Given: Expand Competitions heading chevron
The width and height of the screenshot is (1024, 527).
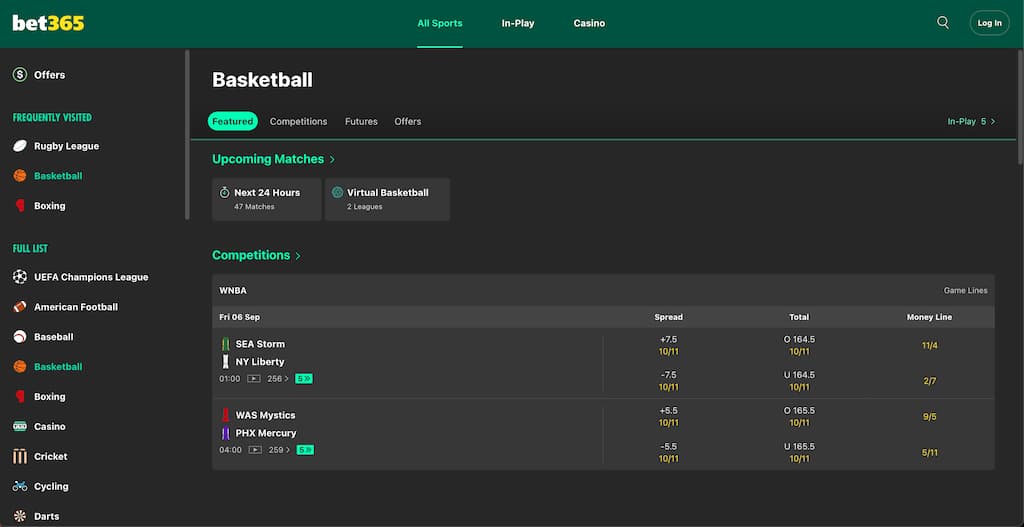Looking at the screenshot, I should (x=298, y=256).
